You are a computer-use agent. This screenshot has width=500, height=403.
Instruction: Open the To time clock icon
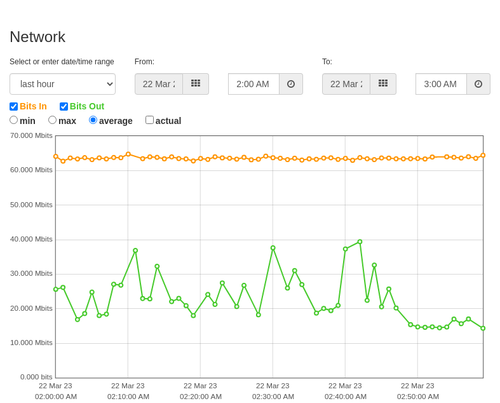(x=478, y=84)
